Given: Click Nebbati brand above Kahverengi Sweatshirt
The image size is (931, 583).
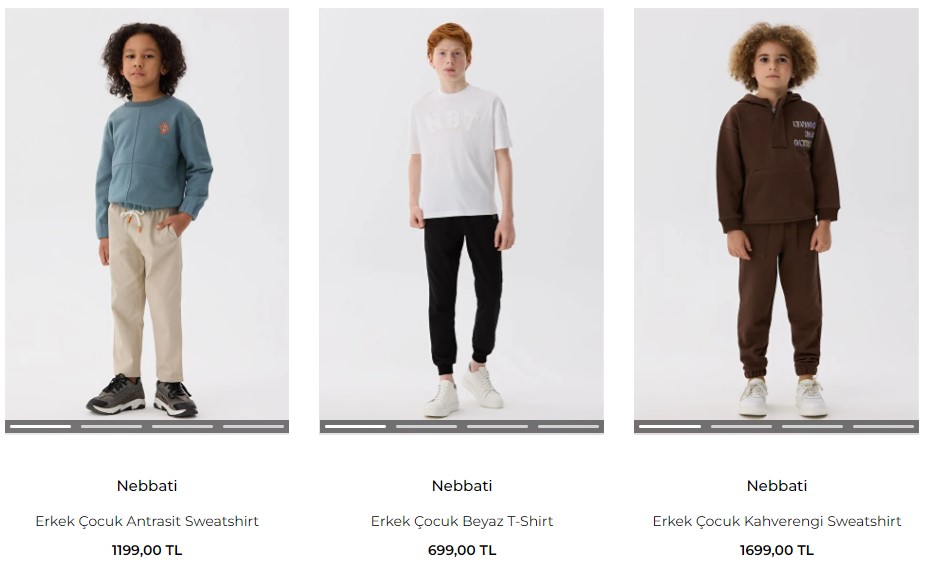Looking at the screenshot, I should click(777, 486).
